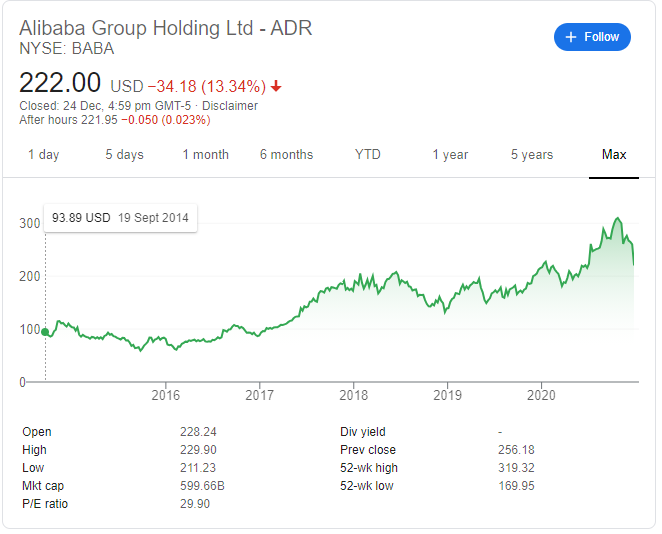This screenshot has width=662, height=534.
Task: Select the Max range tab
Action: point(614,155)
